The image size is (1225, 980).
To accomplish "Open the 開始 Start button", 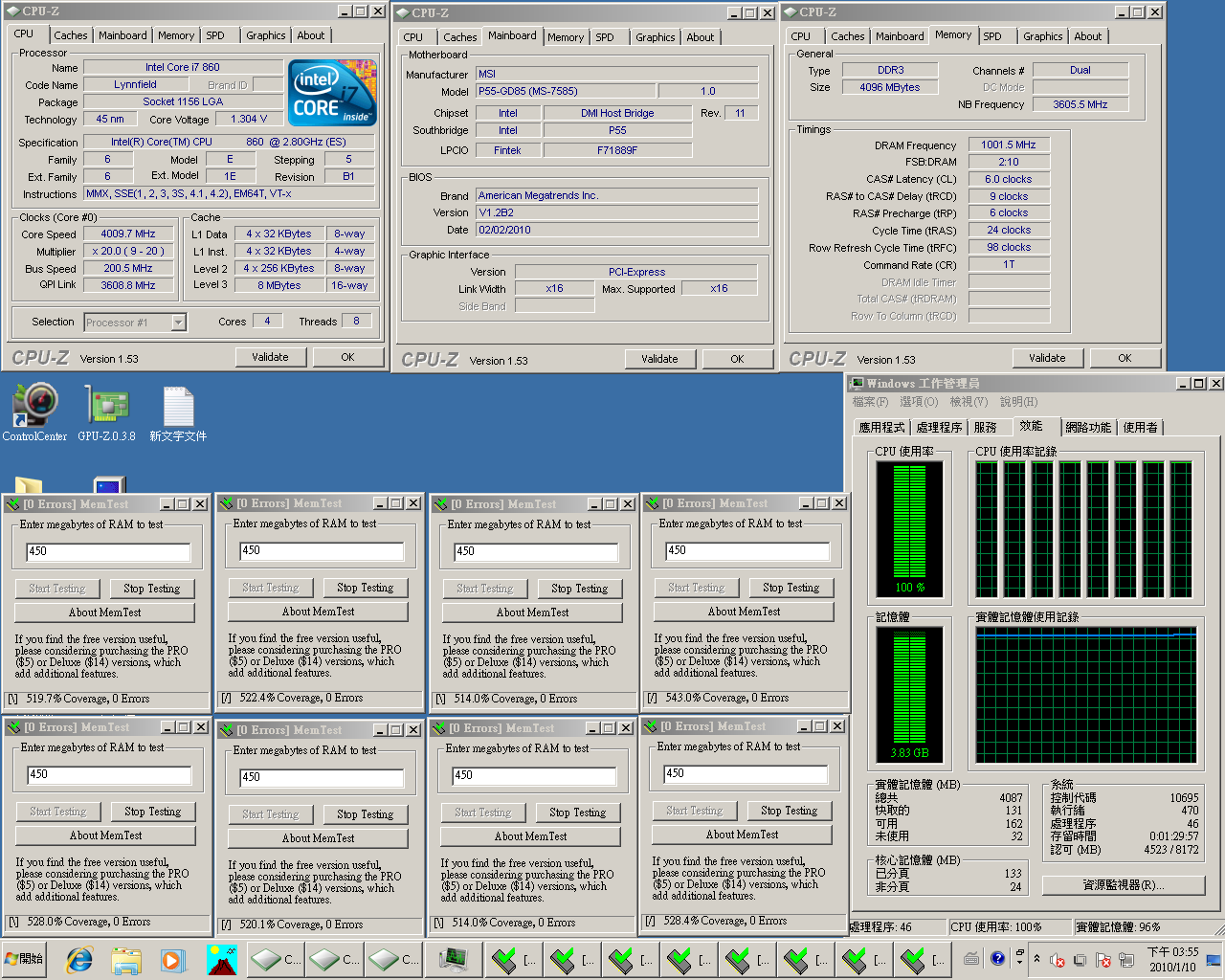I will tap(26, 959).
